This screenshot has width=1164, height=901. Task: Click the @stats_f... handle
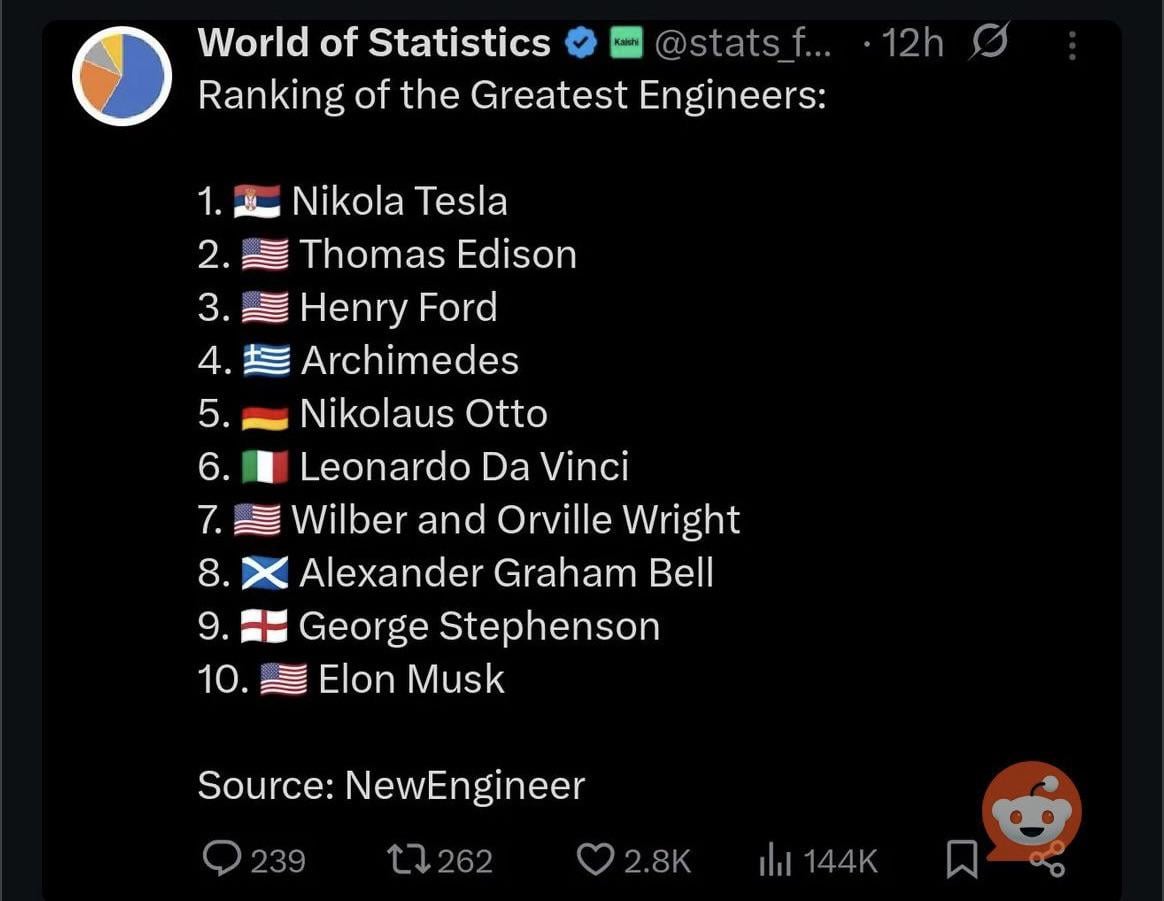point(743,43)
